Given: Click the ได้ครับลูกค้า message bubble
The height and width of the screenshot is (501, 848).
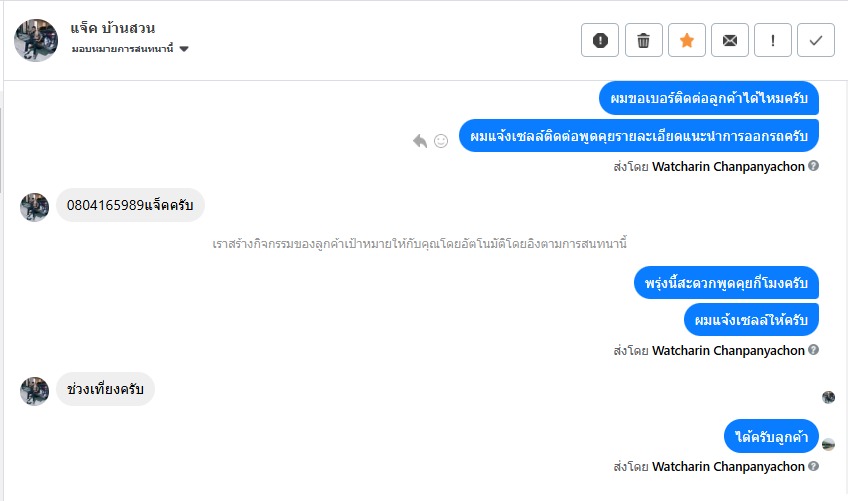Looking at the screenshot, I should [x=771, y=436].
